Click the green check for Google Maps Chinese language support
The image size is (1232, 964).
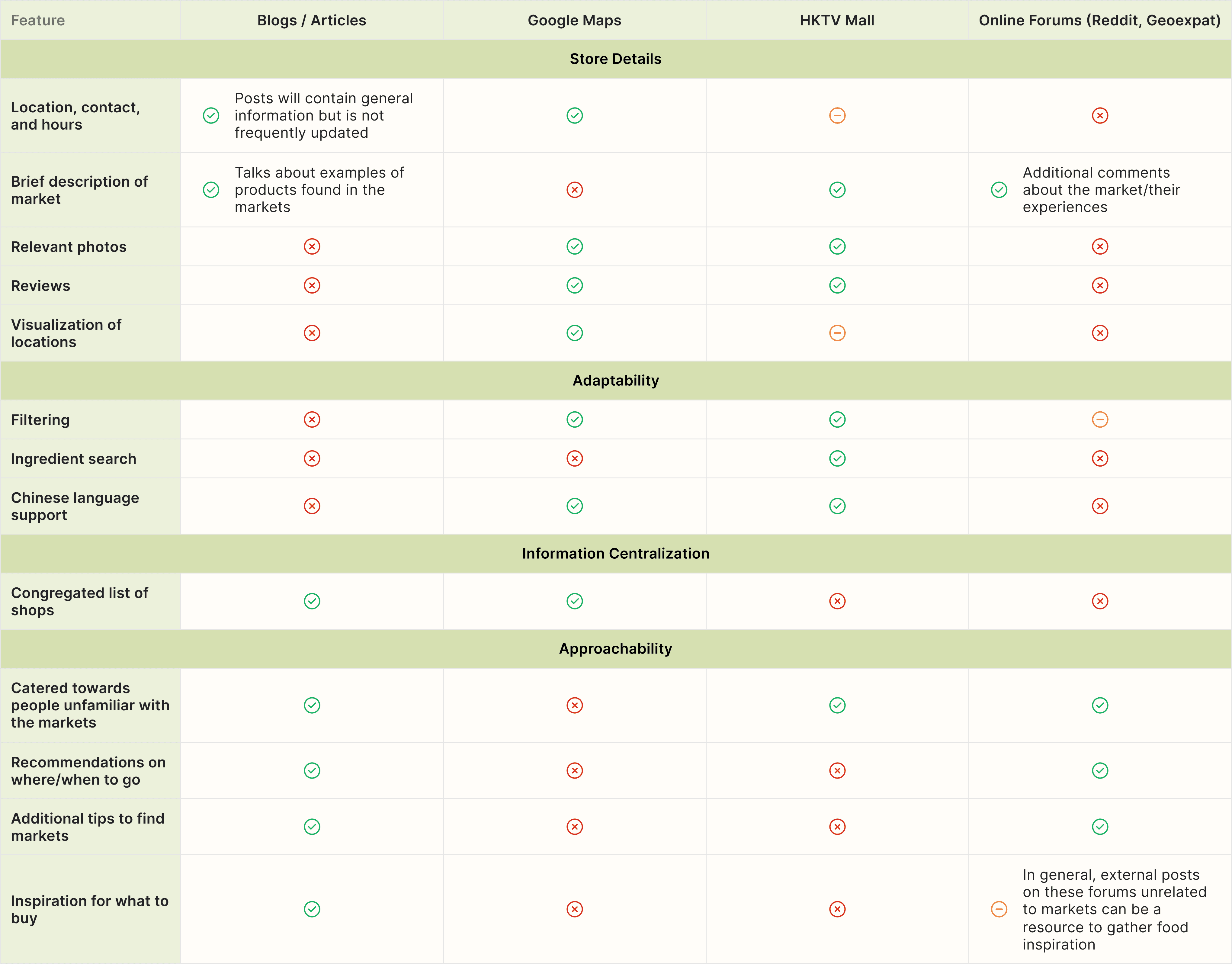[575, 506]
